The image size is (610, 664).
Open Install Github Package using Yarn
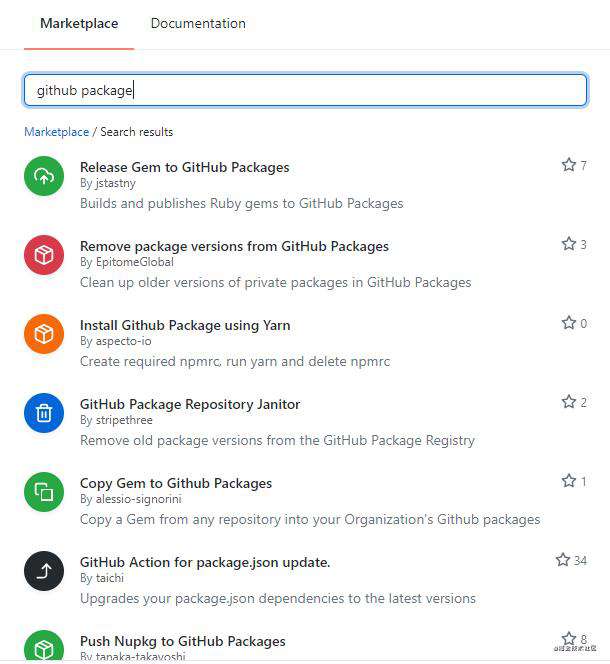[x=185, y=325]
